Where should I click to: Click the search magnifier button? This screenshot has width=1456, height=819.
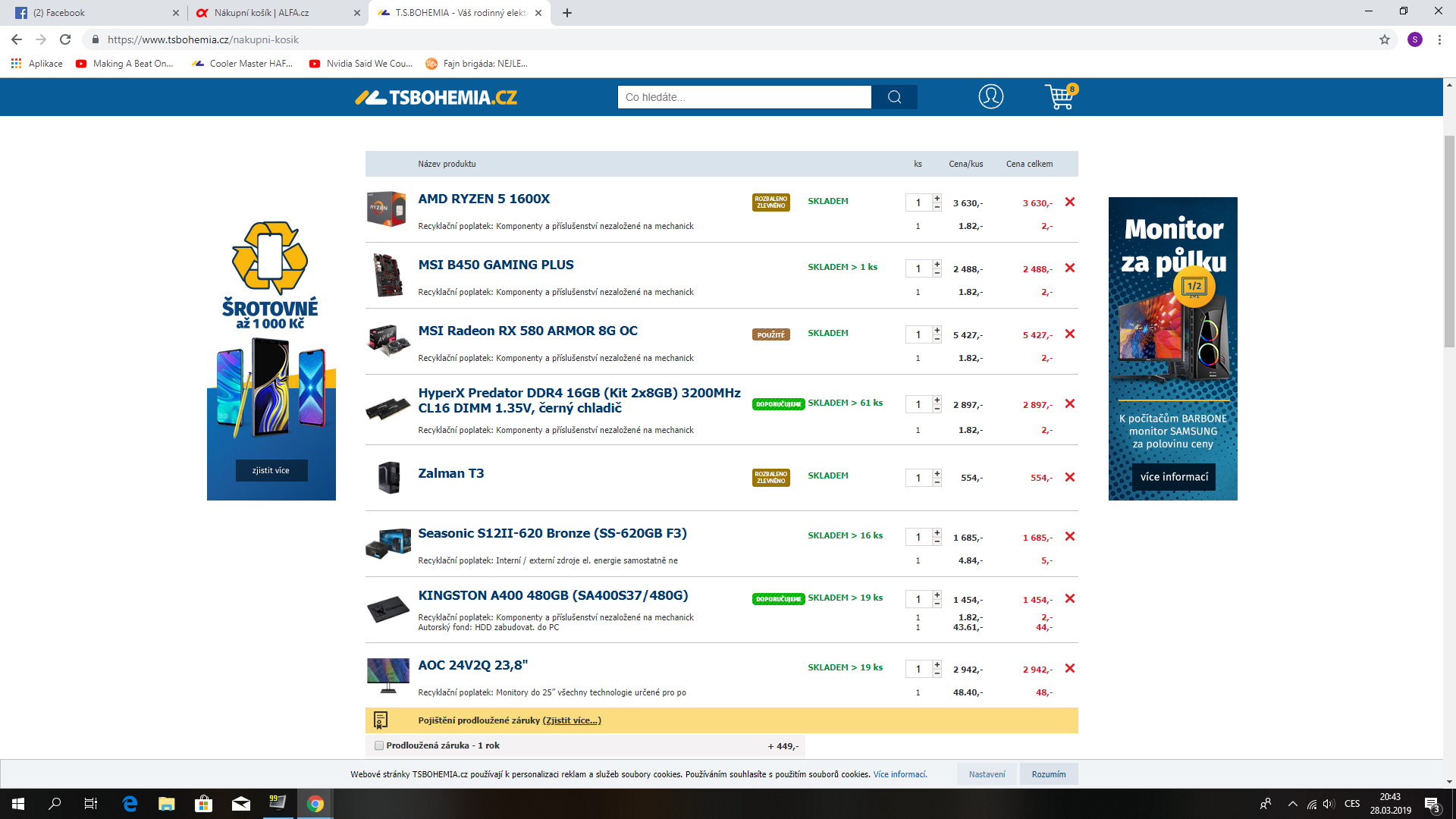(894, 97)
